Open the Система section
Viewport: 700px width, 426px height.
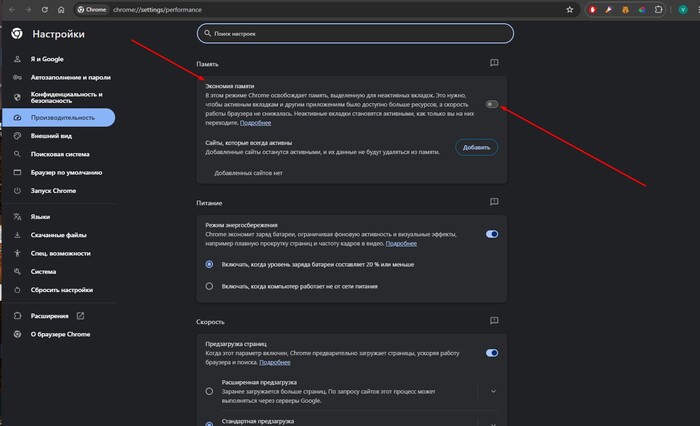tap(58, 271)
